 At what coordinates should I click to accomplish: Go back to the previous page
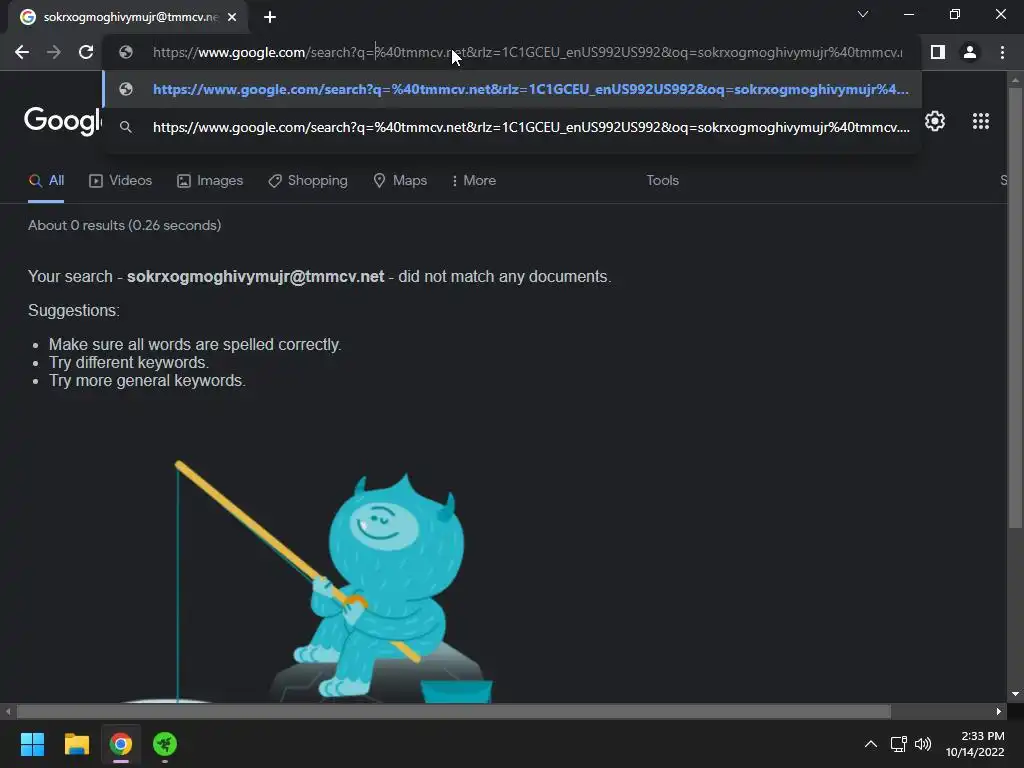point(22,52)
